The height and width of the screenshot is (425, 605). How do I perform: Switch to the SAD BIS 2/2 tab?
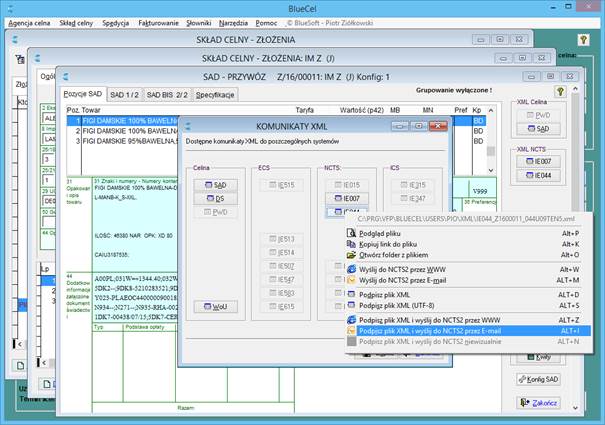click(167, 95)
